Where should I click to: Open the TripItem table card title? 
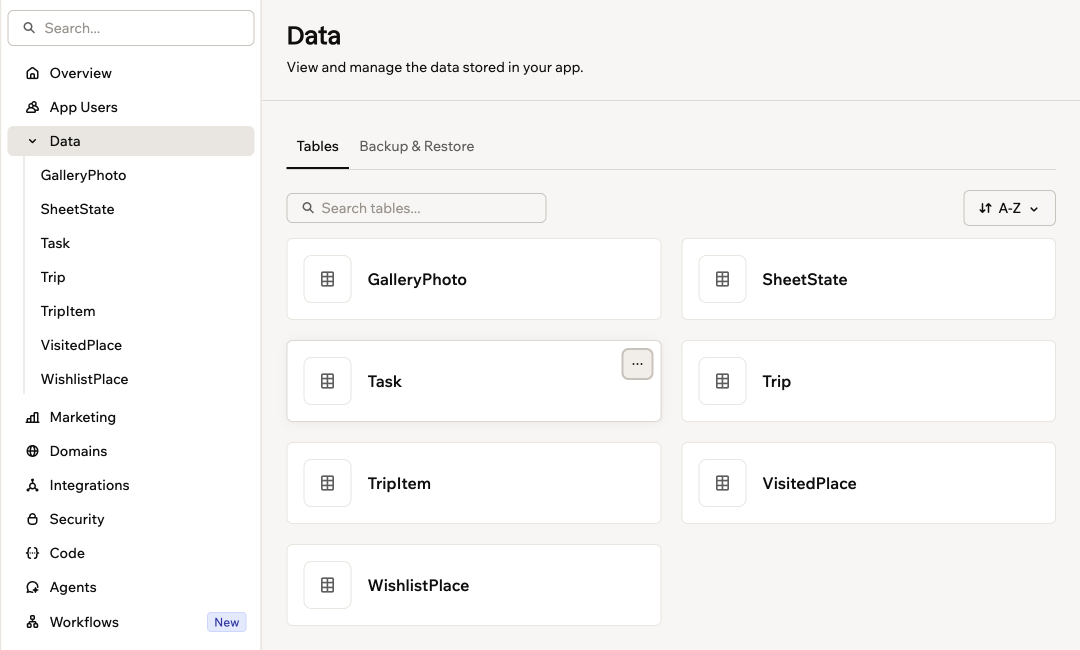399,483
